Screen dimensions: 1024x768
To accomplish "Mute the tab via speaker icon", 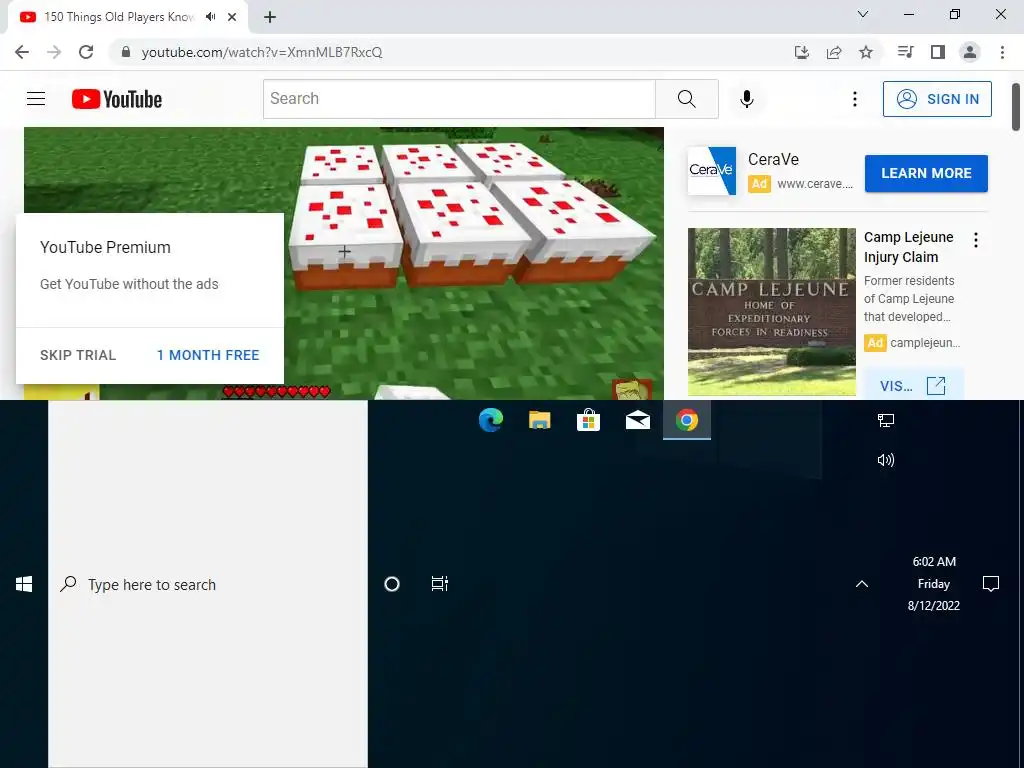I will coord(210,17).
